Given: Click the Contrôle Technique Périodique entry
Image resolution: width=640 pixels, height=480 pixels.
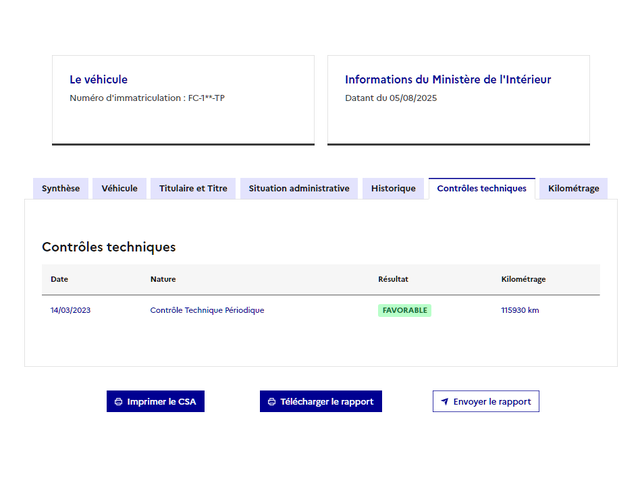Looking at the screenshot, I should 207,310.
